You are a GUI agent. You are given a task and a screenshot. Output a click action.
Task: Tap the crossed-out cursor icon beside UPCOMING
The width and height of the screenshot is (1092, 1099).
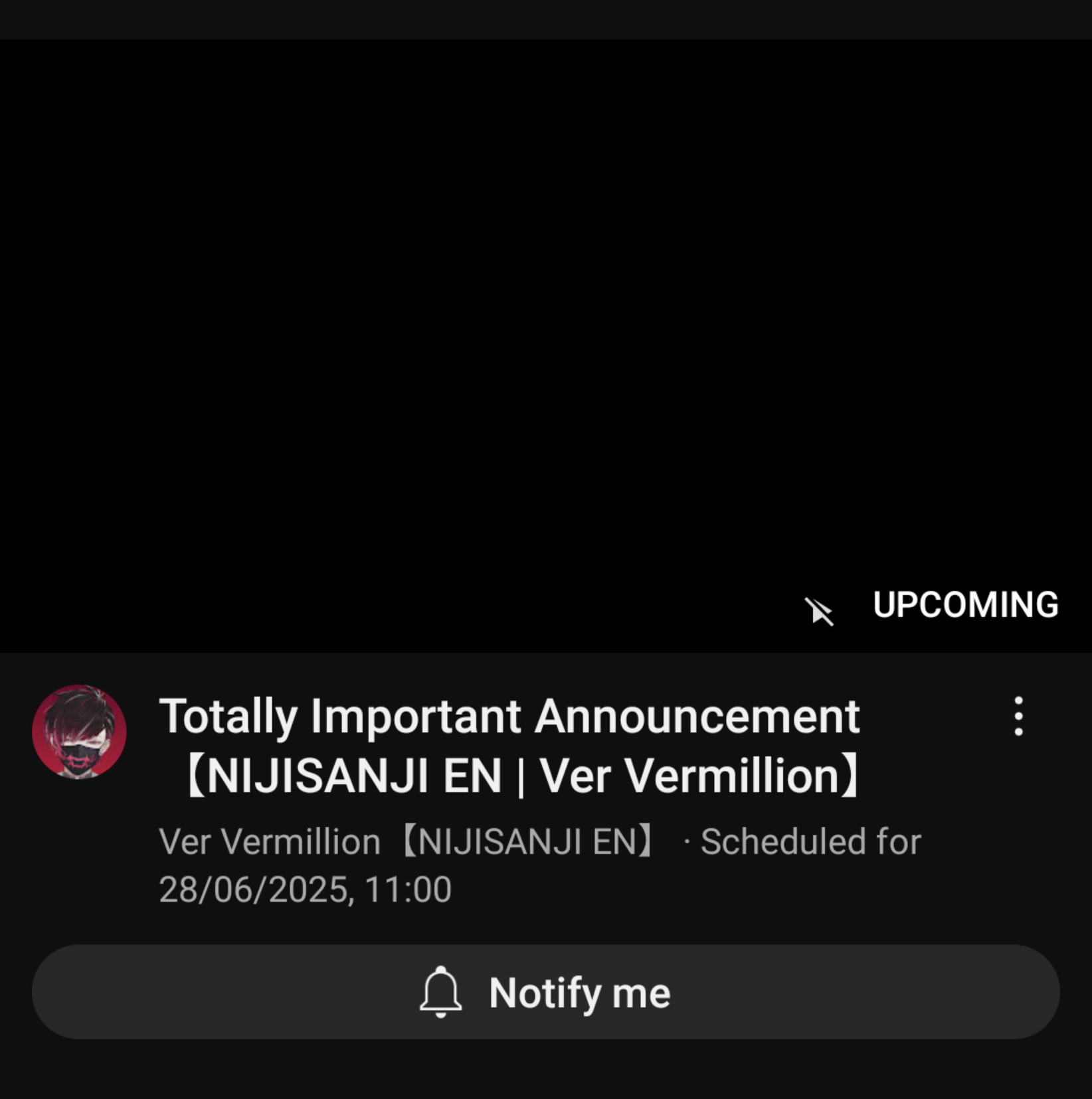pyautogui.click(x=819, y=611)
